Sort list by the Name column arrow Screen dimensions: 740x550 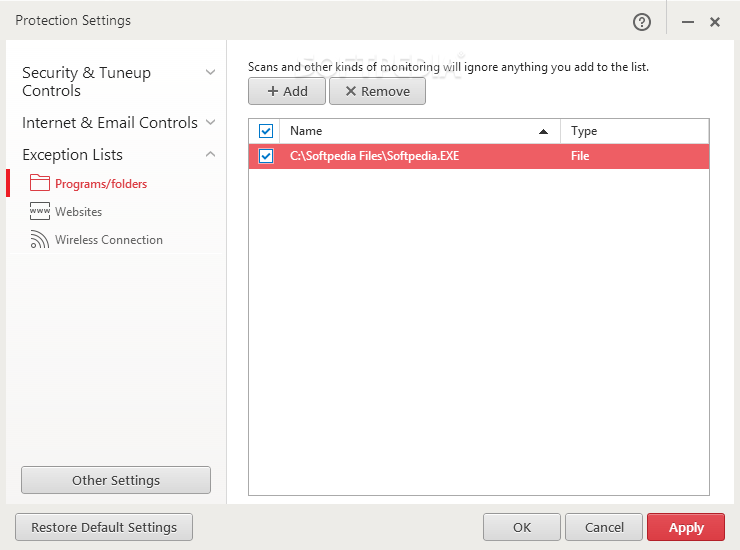pyautogui.click(x=543, y=132)
